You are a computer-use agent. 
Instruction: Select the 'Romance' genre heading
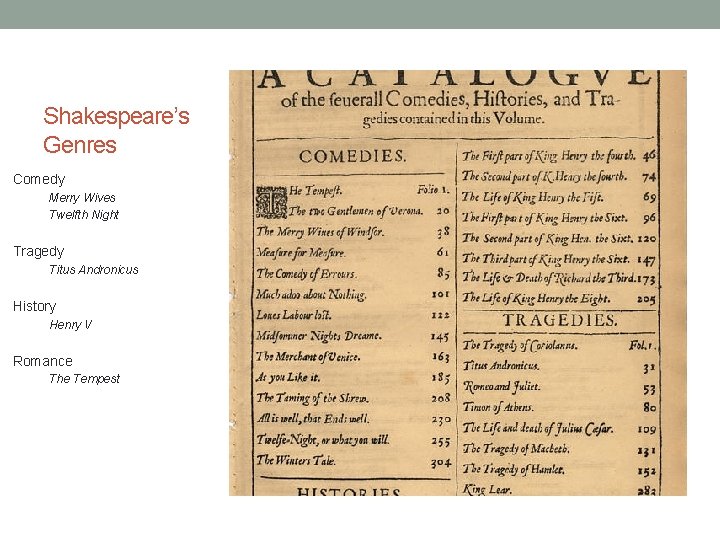(x=43, y=361)
